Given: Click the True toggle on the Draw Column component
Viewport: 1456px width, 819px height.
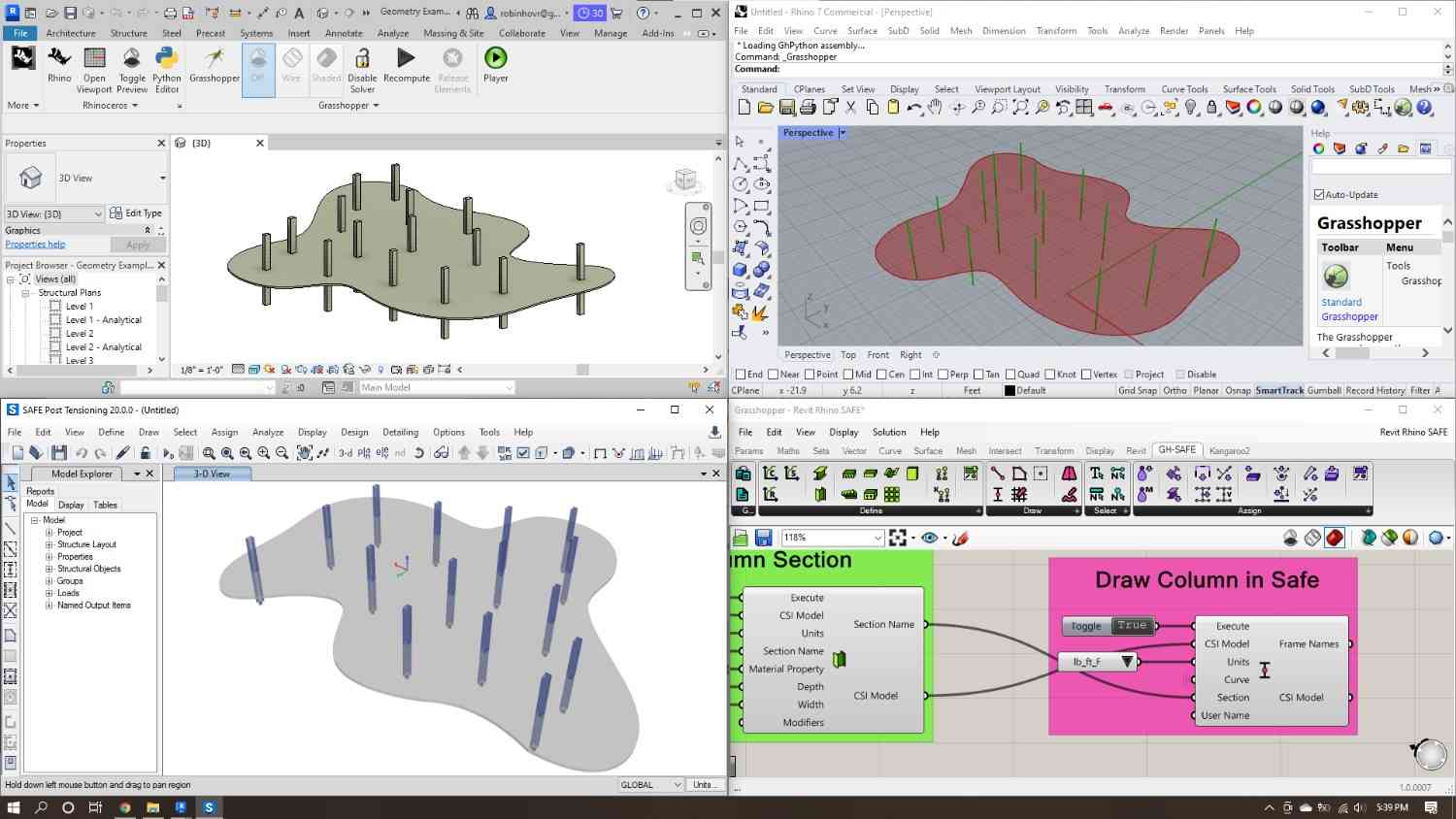Looking at the screenshot, I should click(1132, 625).
